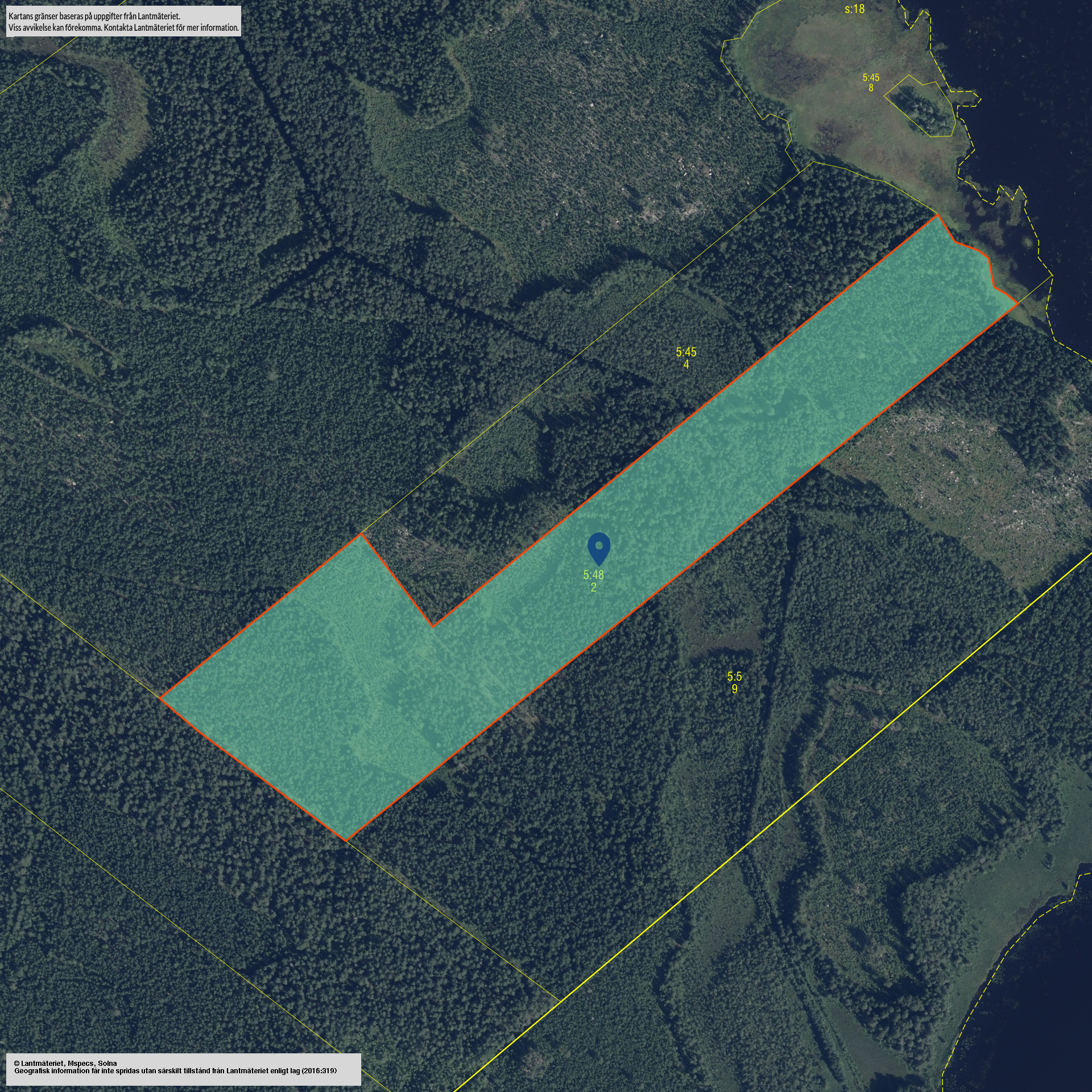Click the Lantmäteriet, Mspecs copyright notice
Image resolution: width=1092 pixels, height=1092 pixels.
184,1069
